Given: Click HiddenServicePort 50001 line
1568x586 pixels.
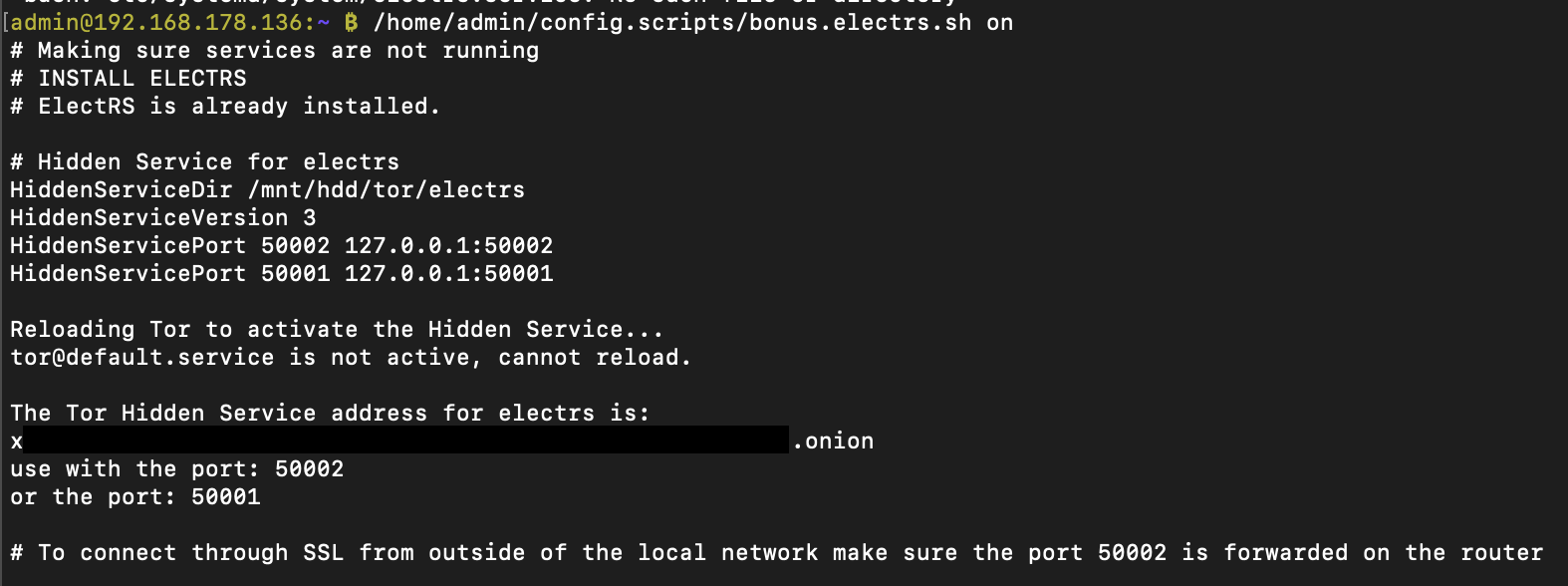Looking at the screenshot, I should 281,273.
